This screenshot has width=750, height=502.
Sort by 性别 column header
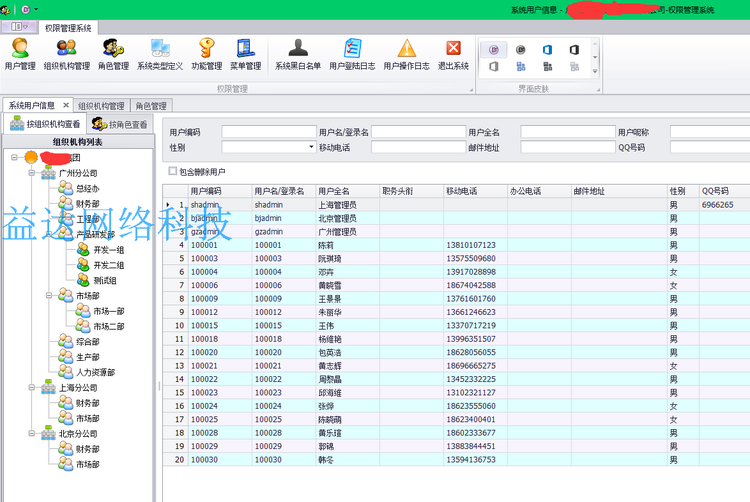(x=683, y=191)
